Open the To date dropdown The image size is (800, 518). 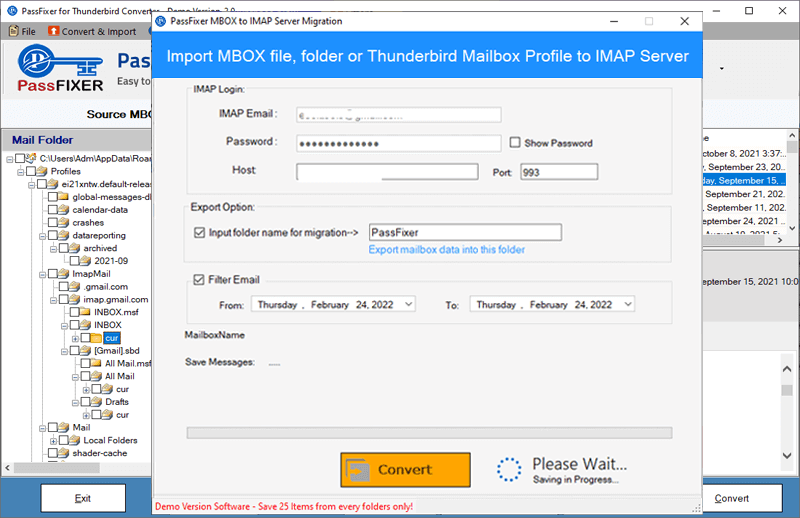(628, 304)
